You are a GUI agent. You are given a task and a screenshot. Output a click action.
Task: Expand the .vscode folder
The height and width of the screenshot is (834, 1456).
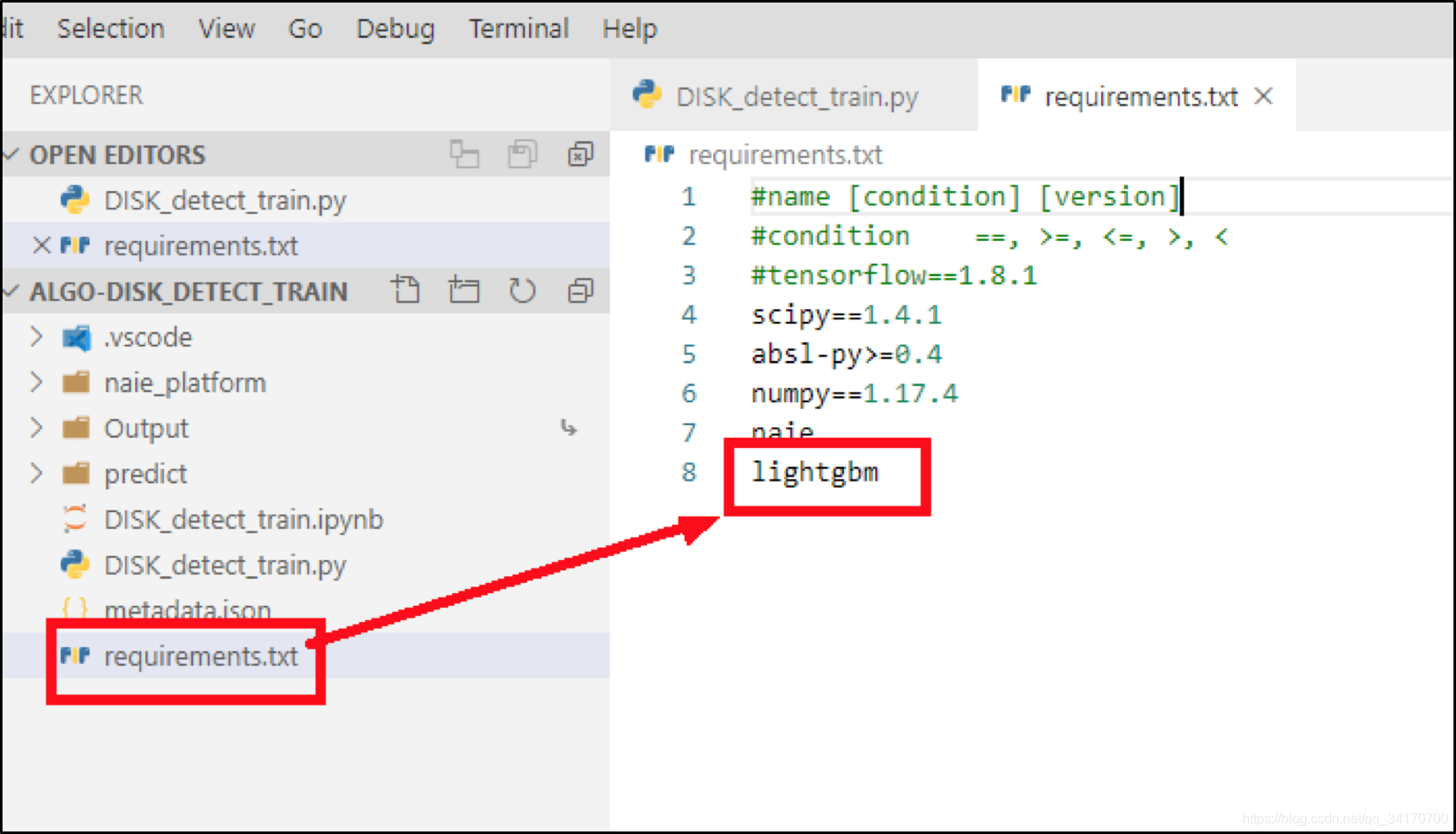[36, 337]
